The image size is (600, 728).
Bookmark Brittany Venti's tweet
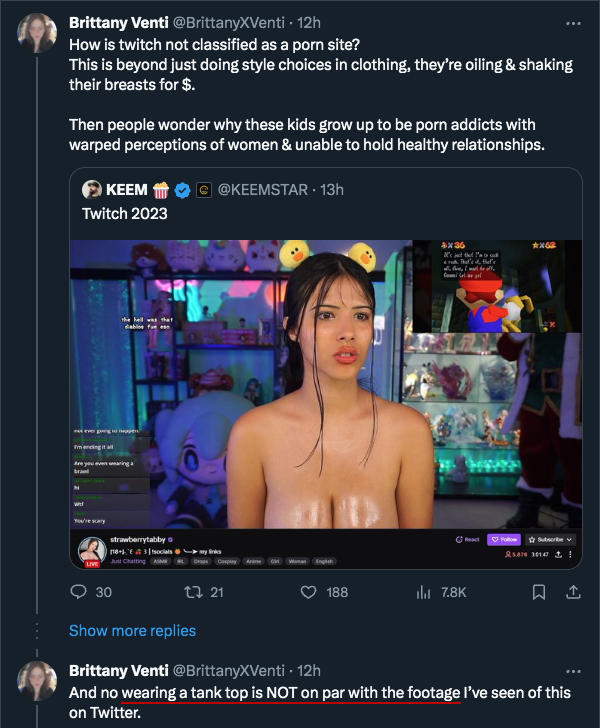pos(538,592)
